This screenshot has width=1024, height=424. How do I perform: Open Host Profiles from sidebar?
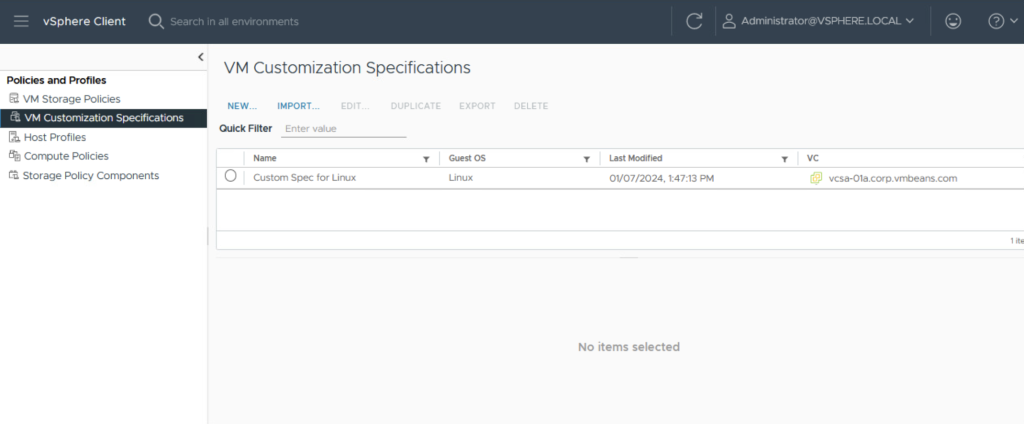(54, 137)
